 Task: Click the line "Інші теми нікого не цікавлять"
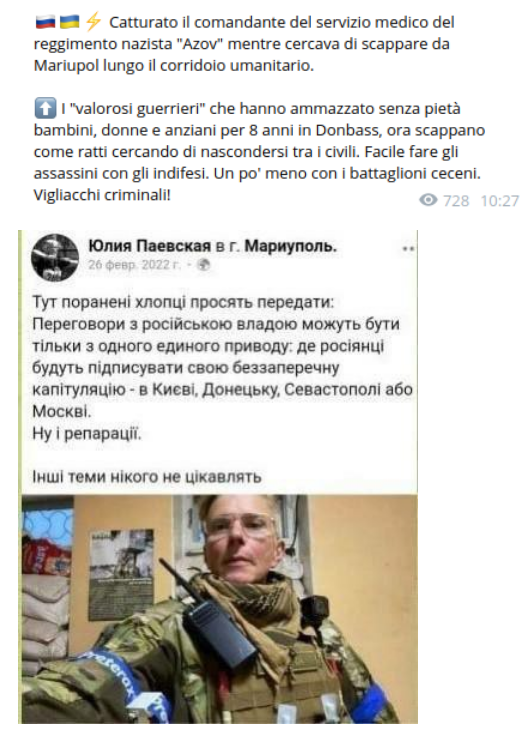tap(147, 477)
